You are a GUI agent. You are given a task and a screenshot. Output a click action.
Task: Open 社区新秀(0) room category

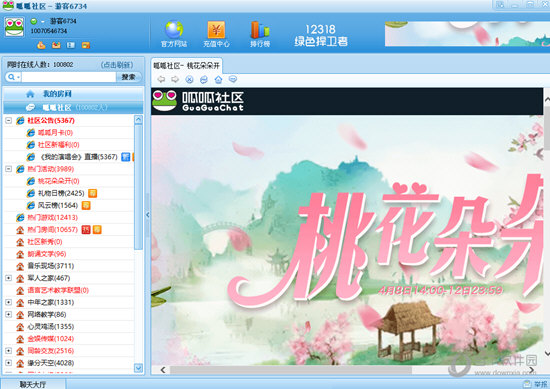point(45,242)
